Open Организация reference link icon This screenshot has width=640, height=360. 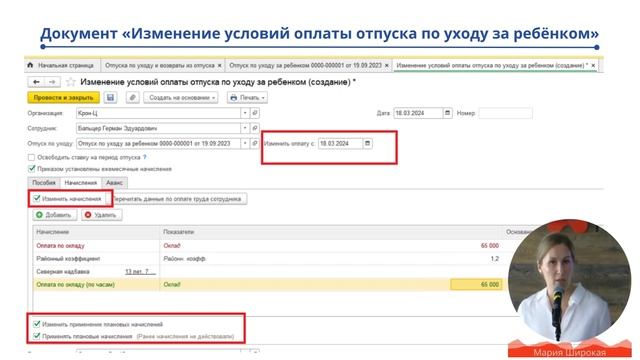click(255, 113)
